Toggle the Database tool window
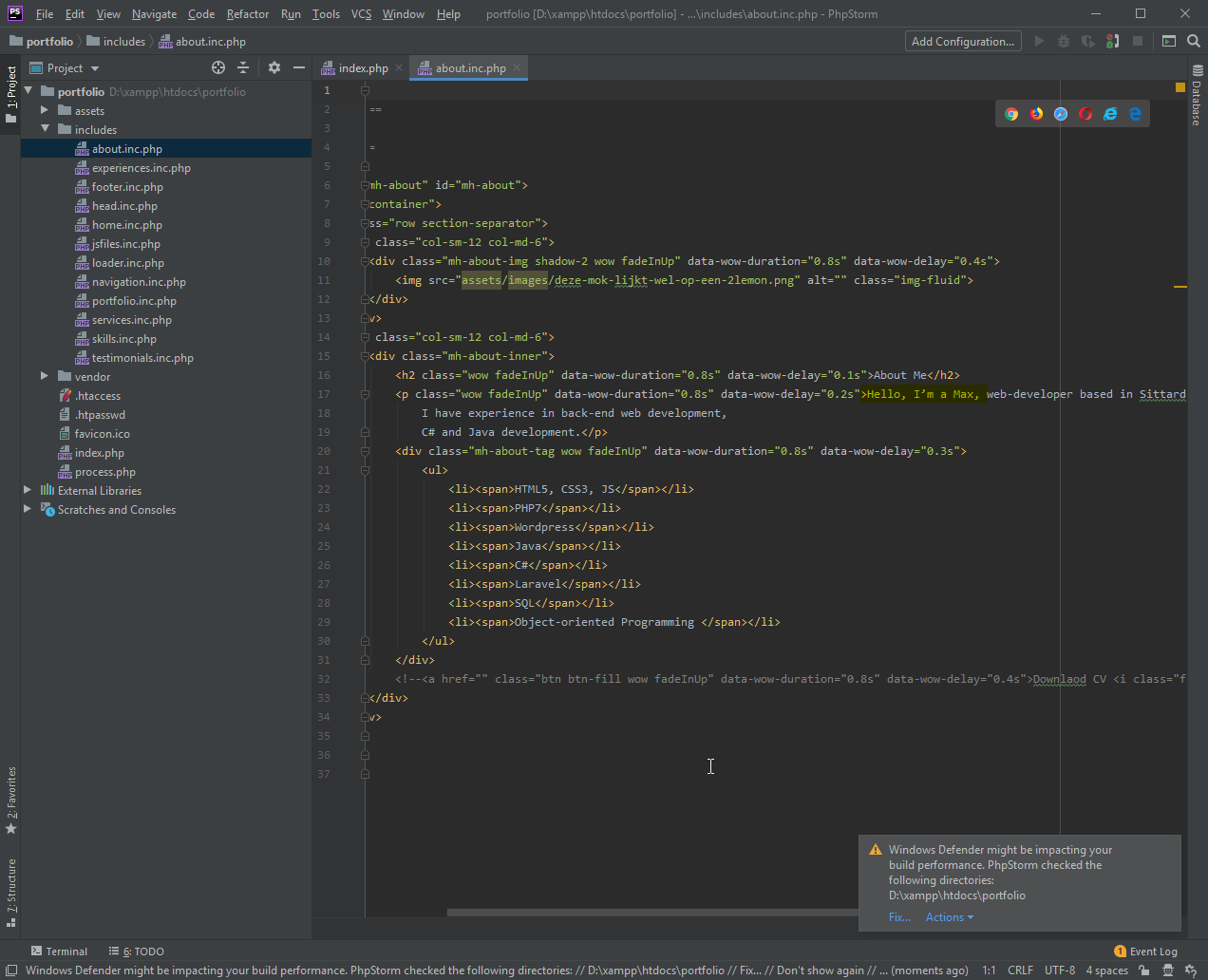Image resolution: width=1208 pixels, height=980 pixels. pos(1197,97)
